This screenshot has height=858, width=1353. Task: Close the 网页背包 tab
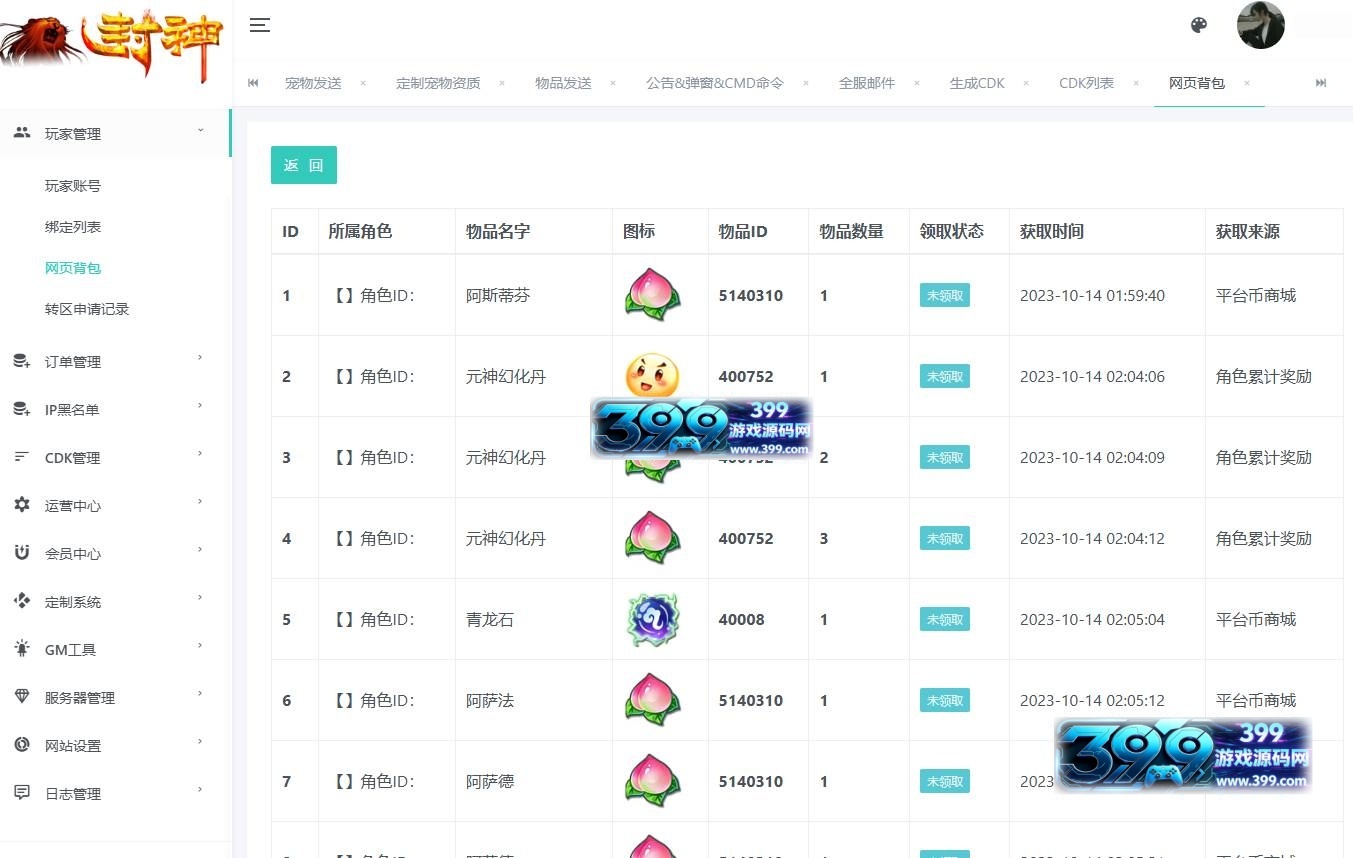pyautogui.click(x=1247, y=83)
